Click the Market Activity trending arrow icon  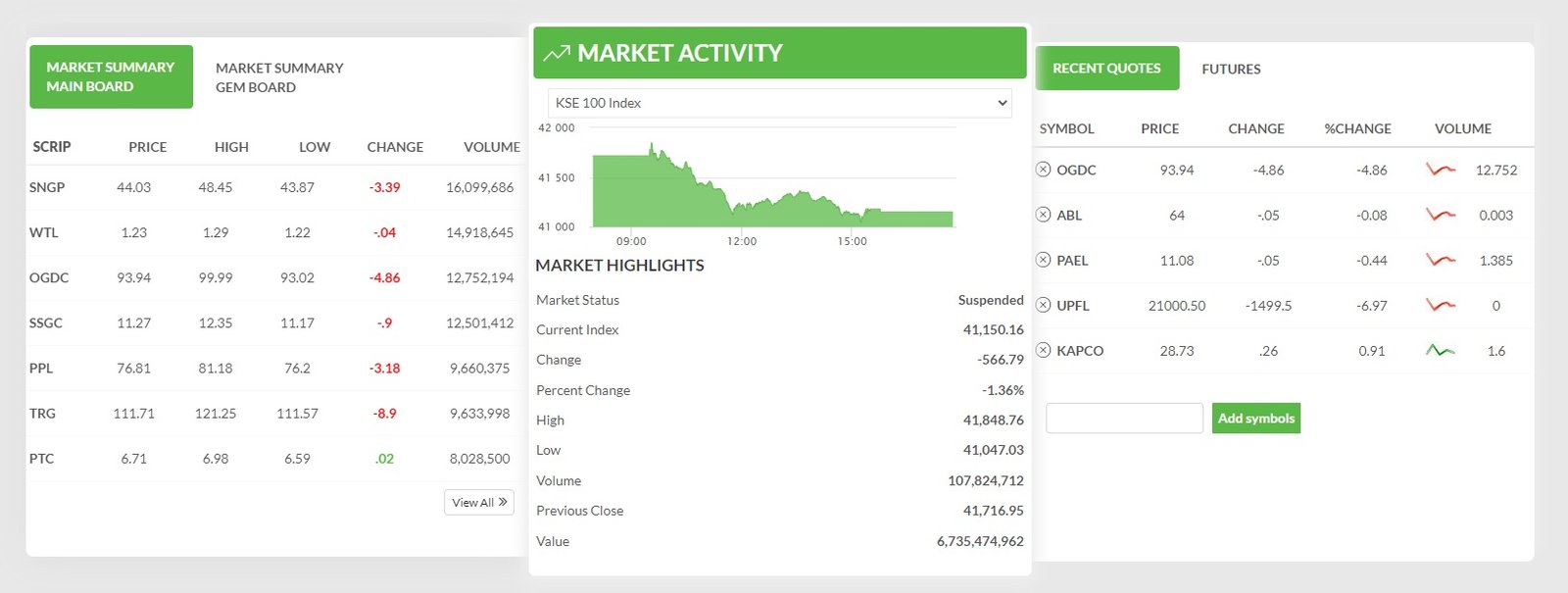pos(557,54)
